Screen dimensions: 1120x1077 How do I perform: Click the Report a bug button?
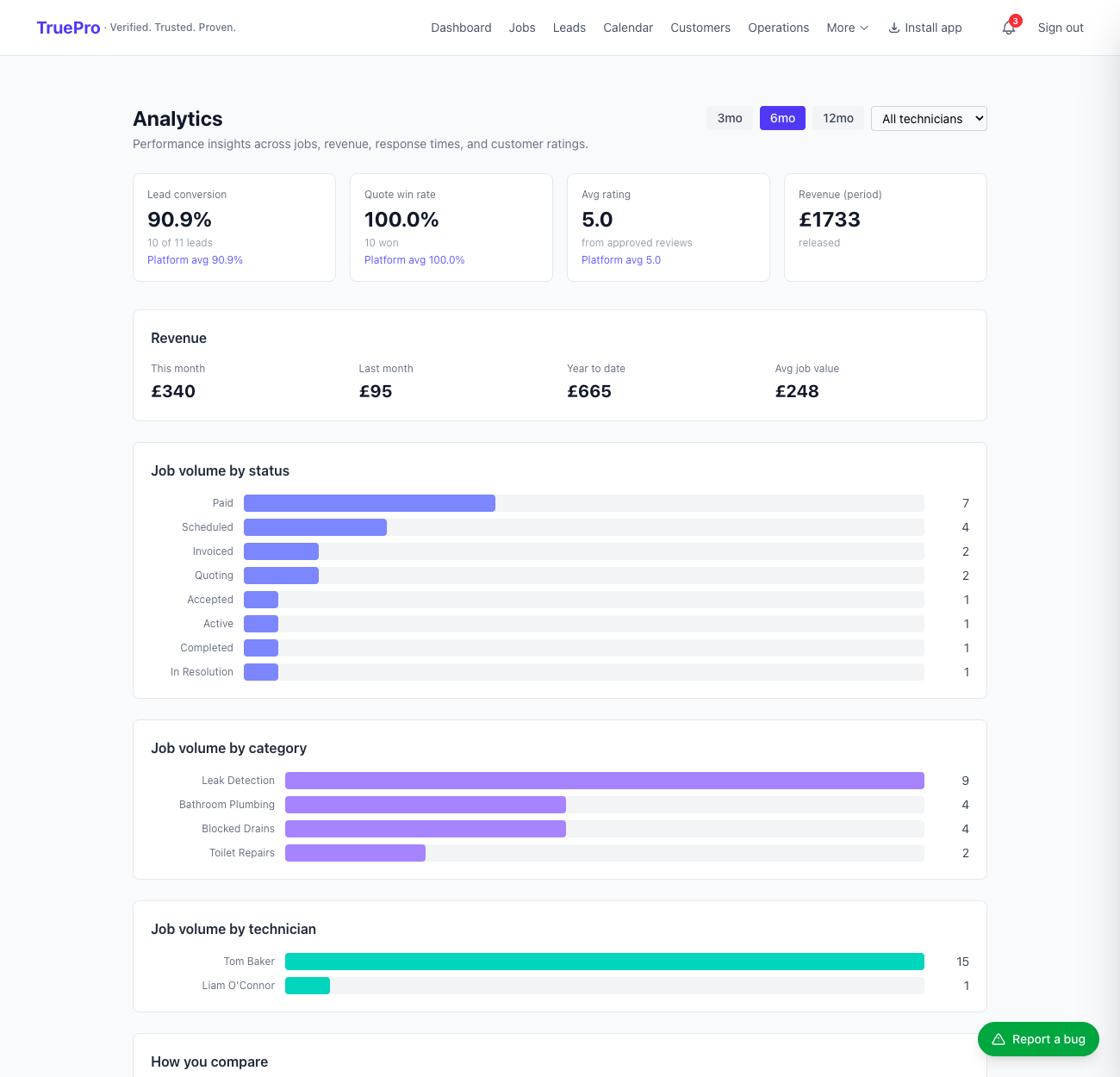[1038, 1039]
